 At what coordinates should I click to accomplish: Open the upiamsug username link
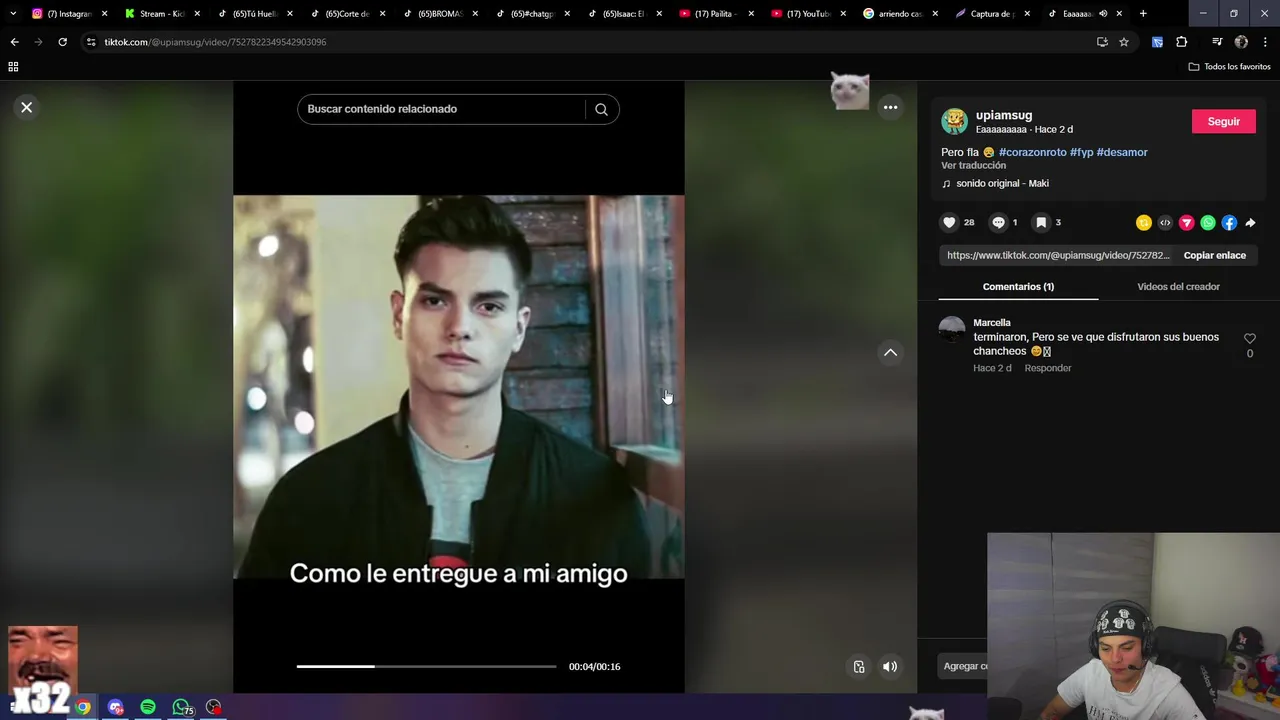[1004, 115]
